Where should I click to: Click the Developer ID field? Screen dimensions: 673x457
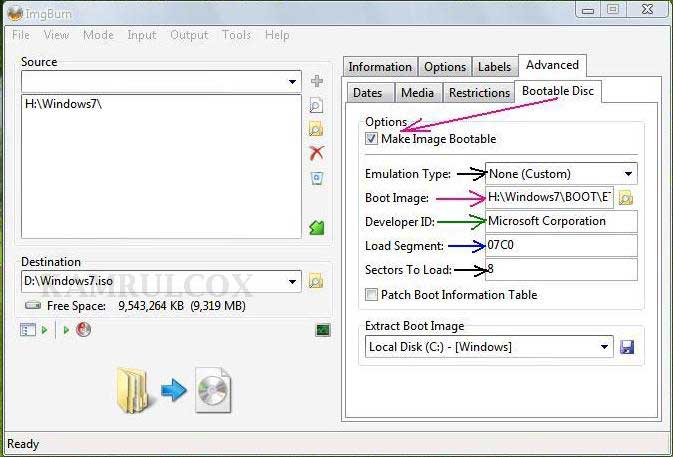(x=561, y=221)
